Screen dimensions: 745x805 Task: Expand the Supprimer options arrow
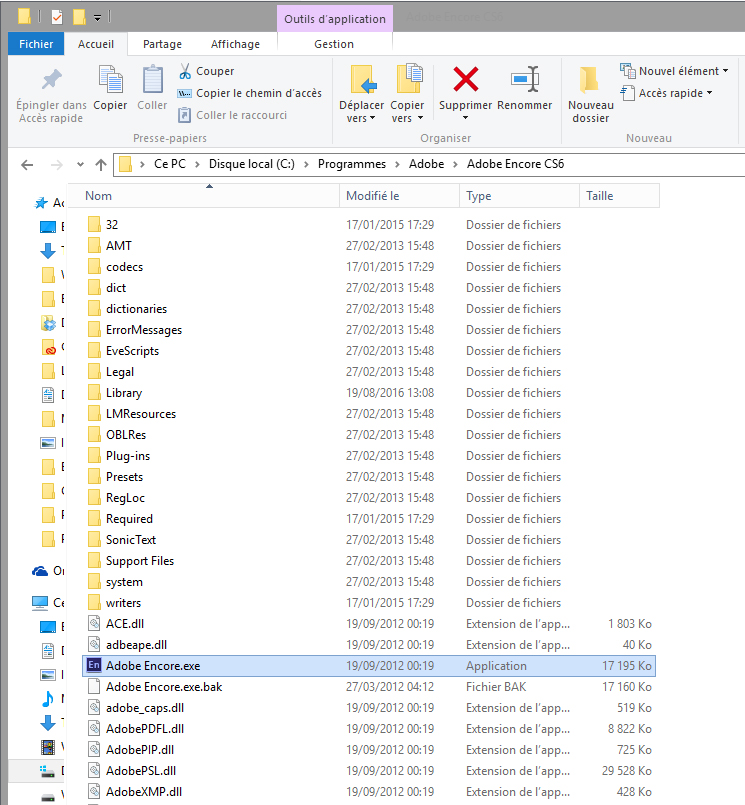coord(465,118)
